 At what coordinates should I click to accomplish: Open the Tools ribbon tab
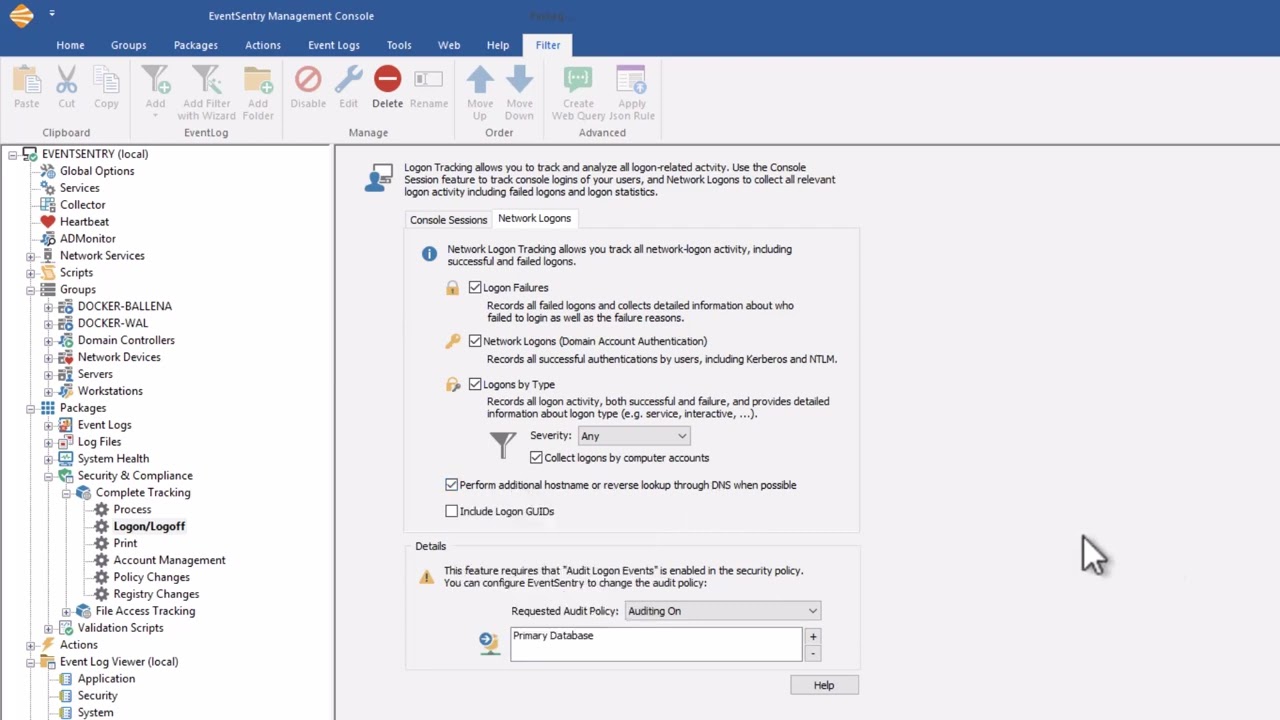pyautogui.click(x=399, y=45)
